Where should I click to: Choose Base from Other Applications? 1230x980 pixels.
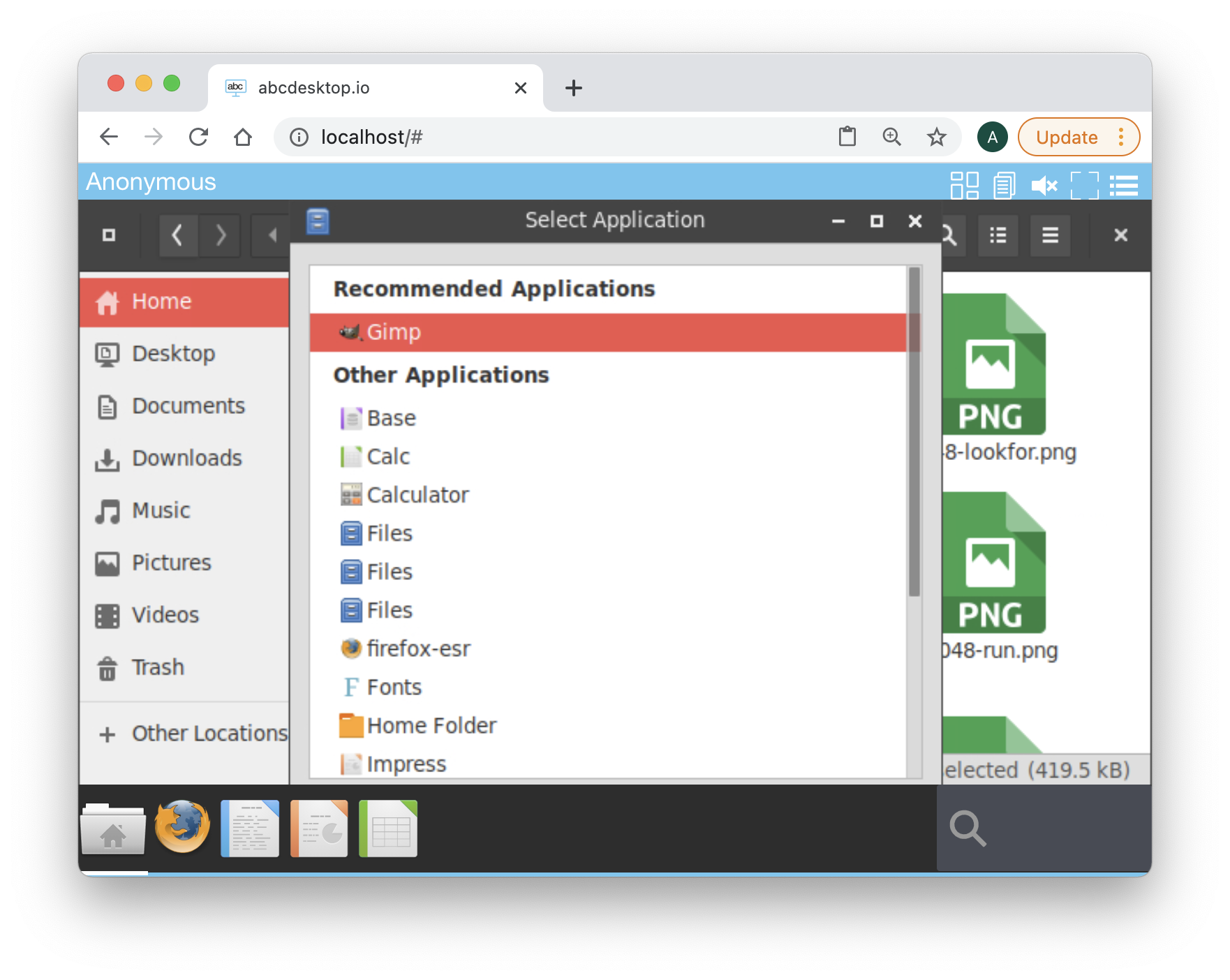608,418
